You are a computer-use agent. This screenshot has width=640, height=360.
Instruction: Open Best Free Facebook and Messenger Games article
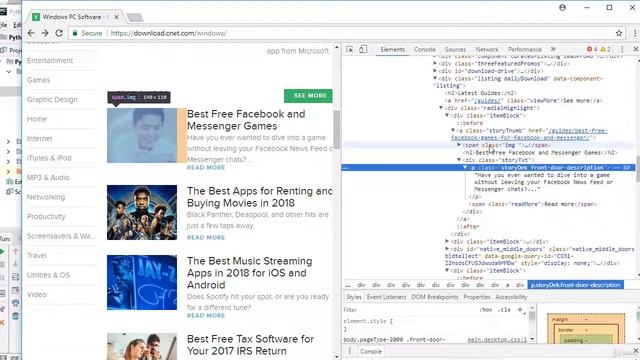coord(246,120)
